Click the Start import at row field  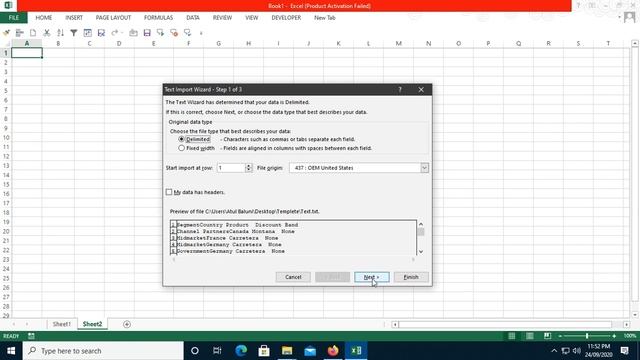click(231, 168)
